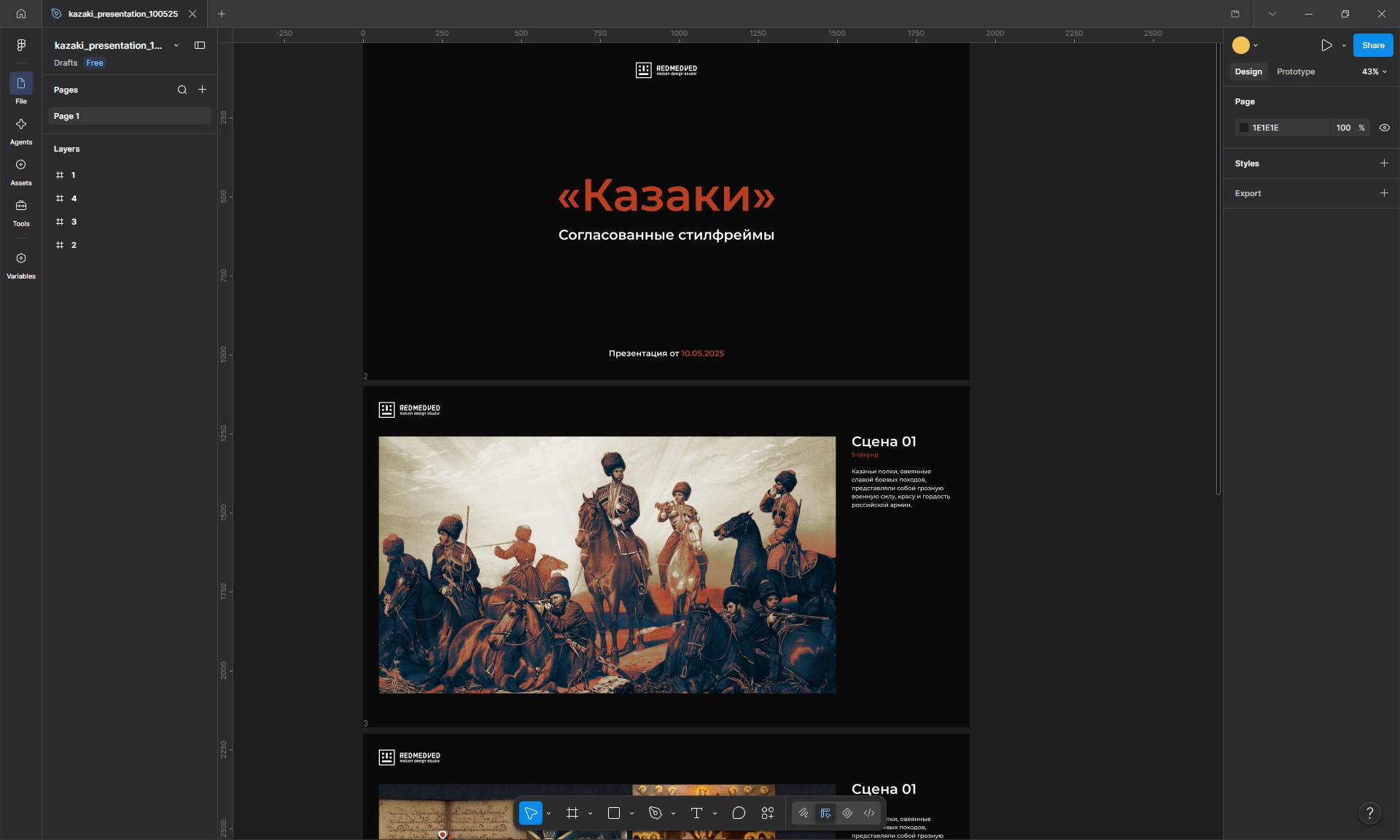Select the Frame tool

[x=572, y=813]
